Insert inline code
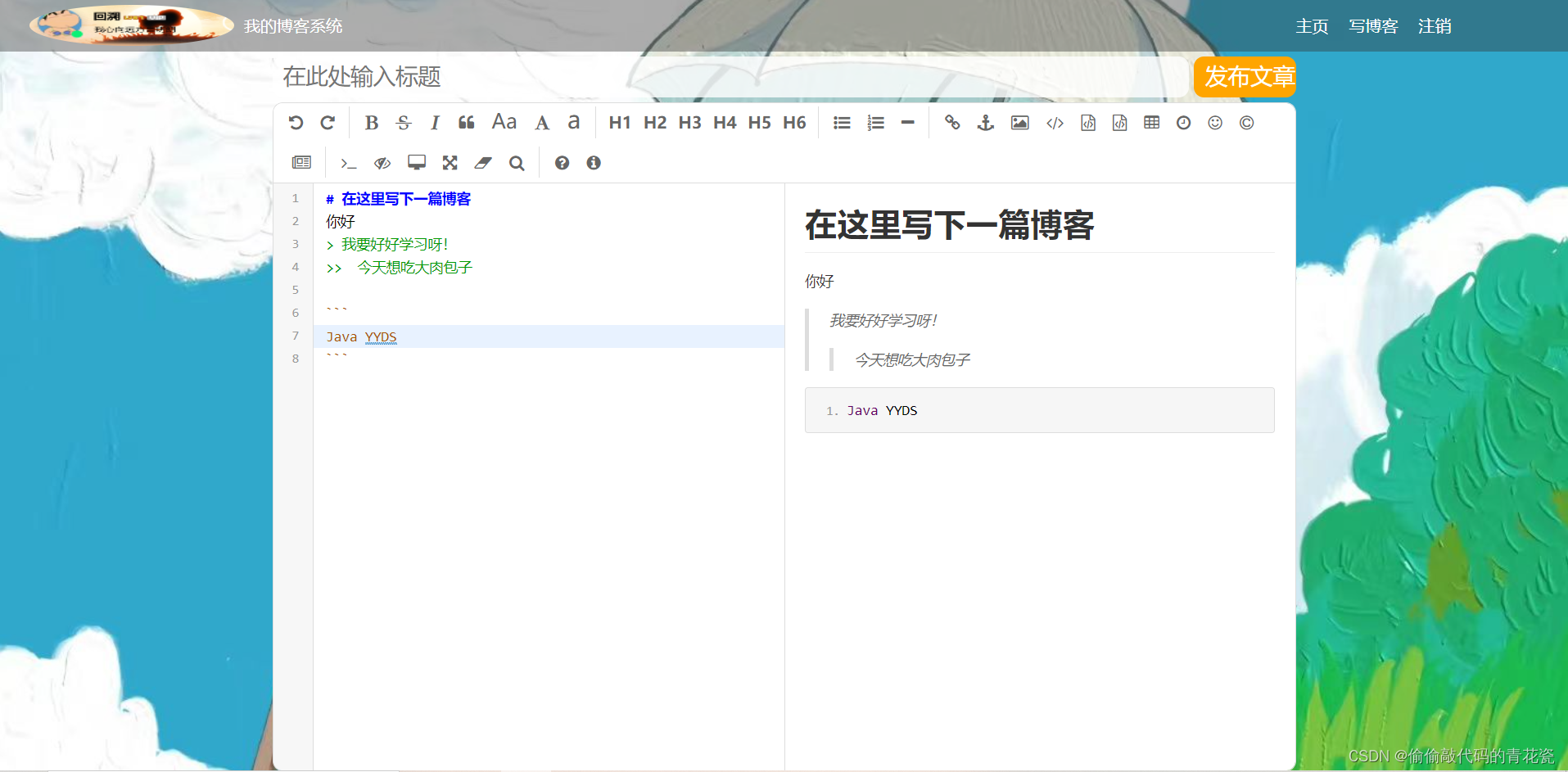This screenshot has width=1568, height=772. [1055, 123]
